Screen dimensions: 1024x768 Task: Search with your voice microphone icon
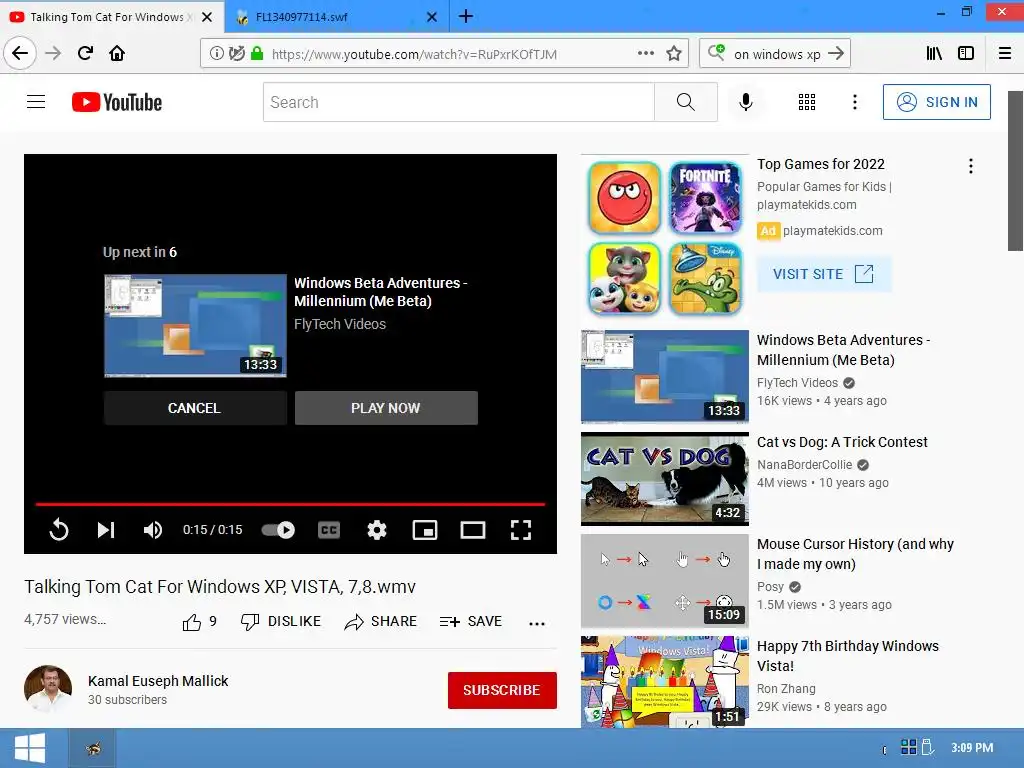coord(746,102)
